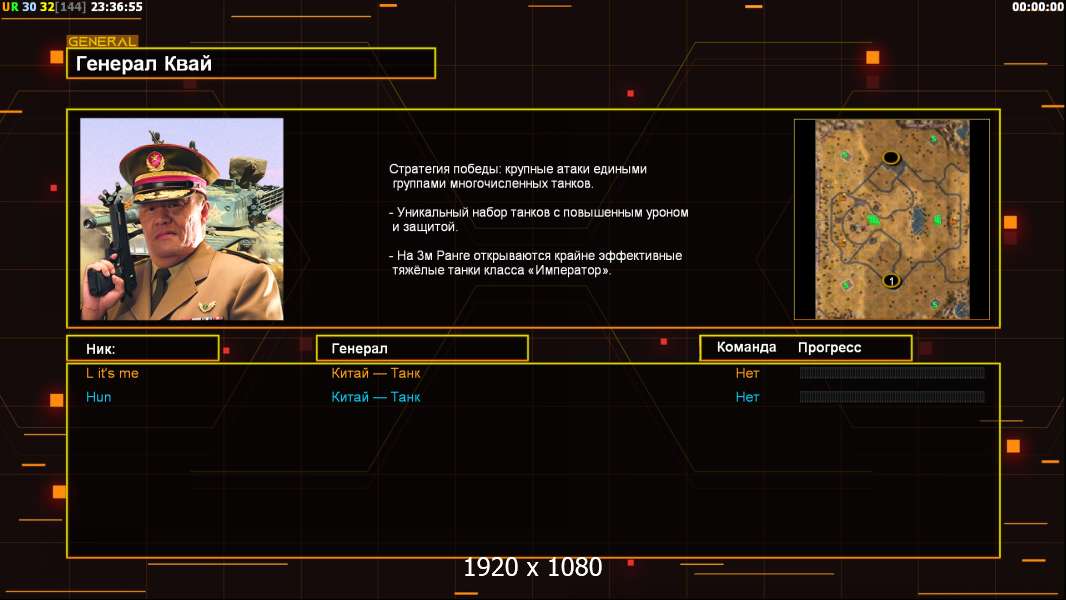This screenshot has width=1066, height=600.
Task: Click the 'Команда' column header label
Action: point(746,347)
